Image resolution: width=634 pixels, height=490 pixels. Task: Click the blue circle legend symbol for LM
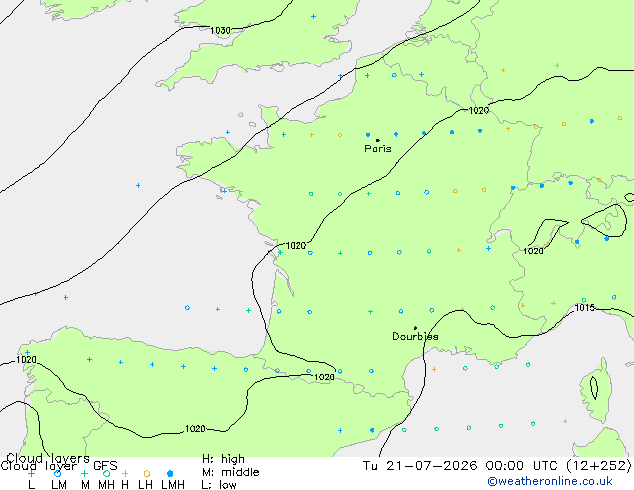57,473
